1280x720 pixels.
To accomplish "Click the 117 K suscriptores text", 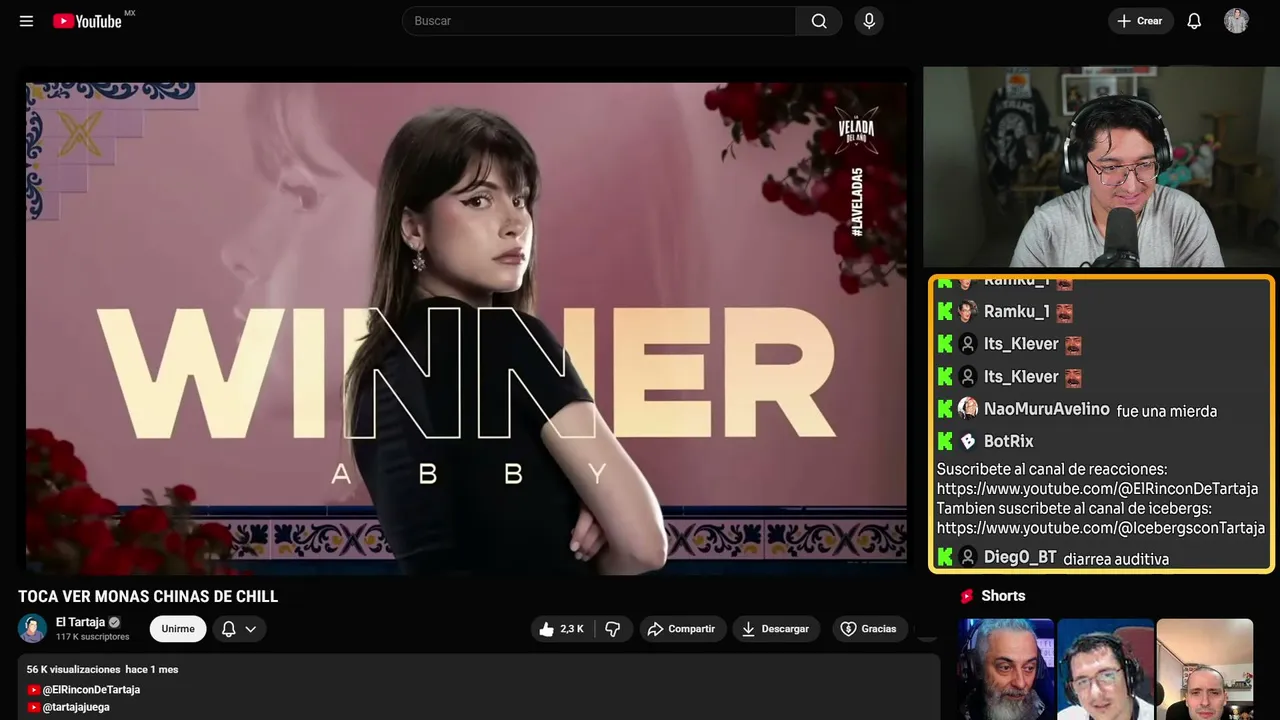I will pyautogui.click(x=93, y=637).
